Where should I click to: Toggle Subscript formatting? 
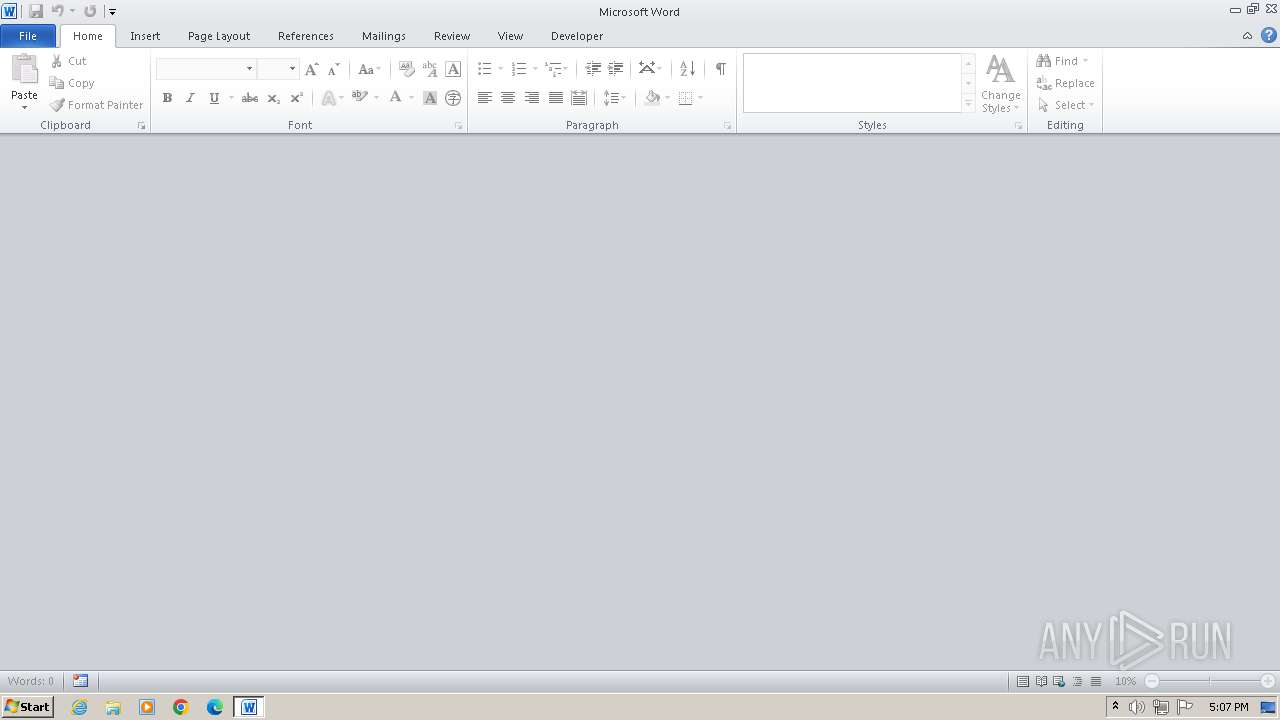(x=273, y=98)
